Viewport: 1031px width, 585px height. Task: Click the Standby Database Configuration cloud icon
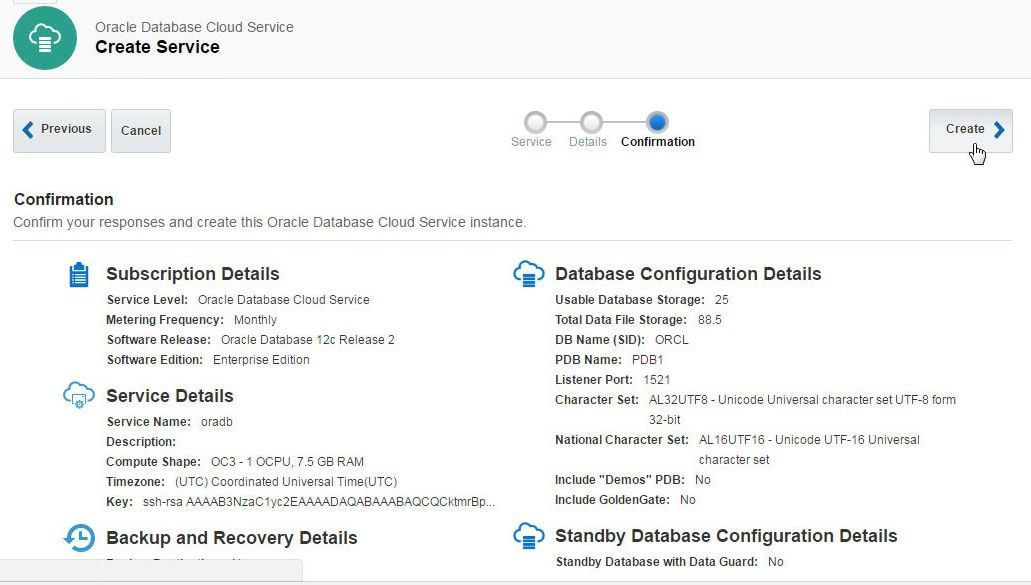point(529,536)
